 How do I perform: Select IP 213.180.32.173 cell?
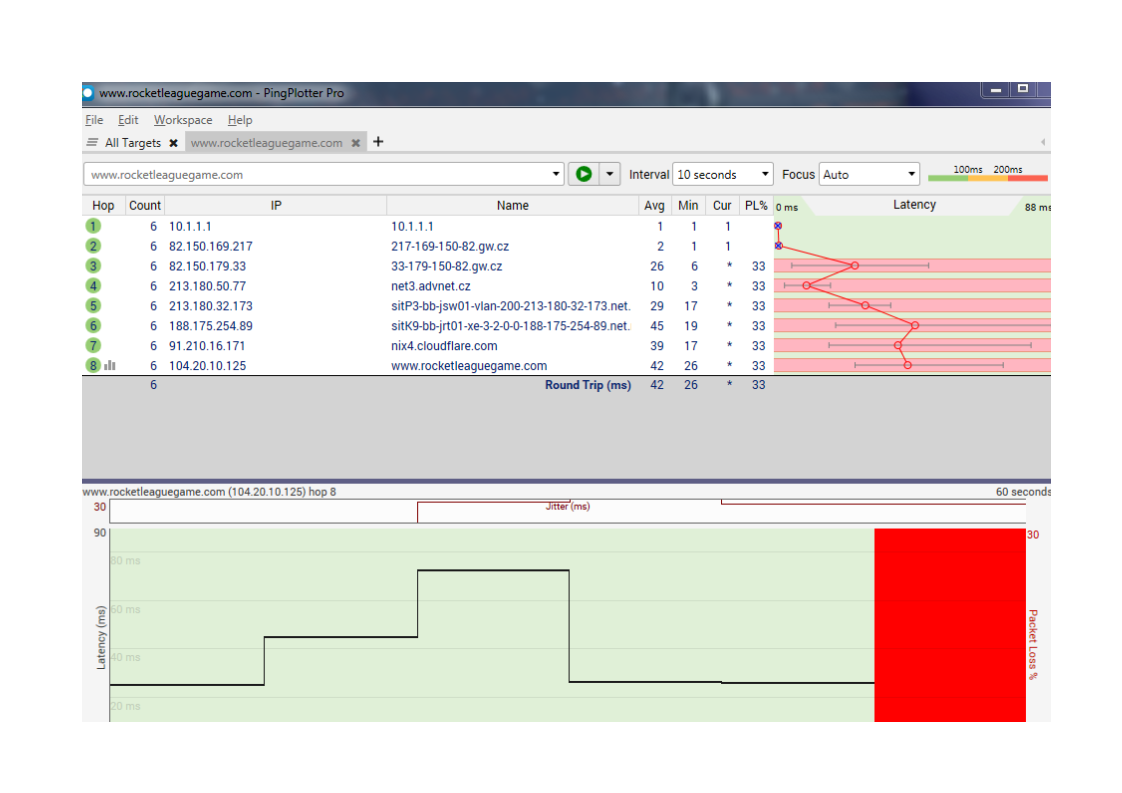tap(210, 306)
